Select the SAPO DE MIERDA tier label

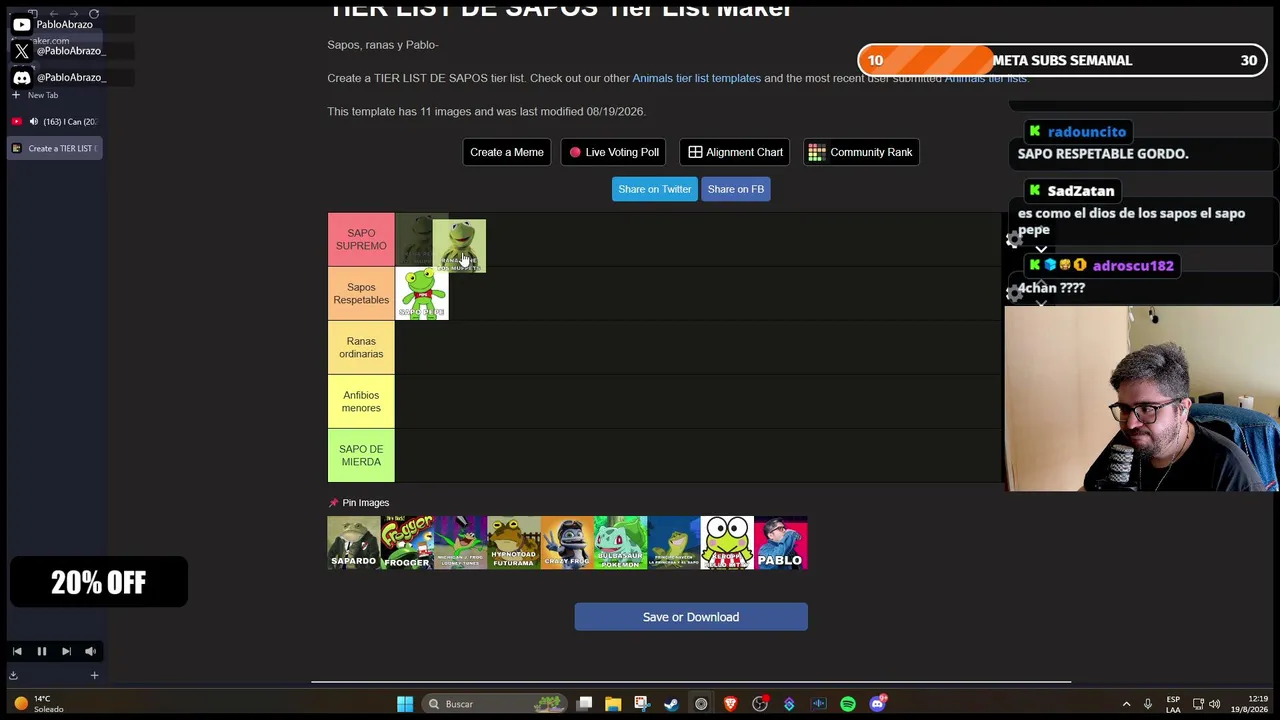tap(361, 455)
